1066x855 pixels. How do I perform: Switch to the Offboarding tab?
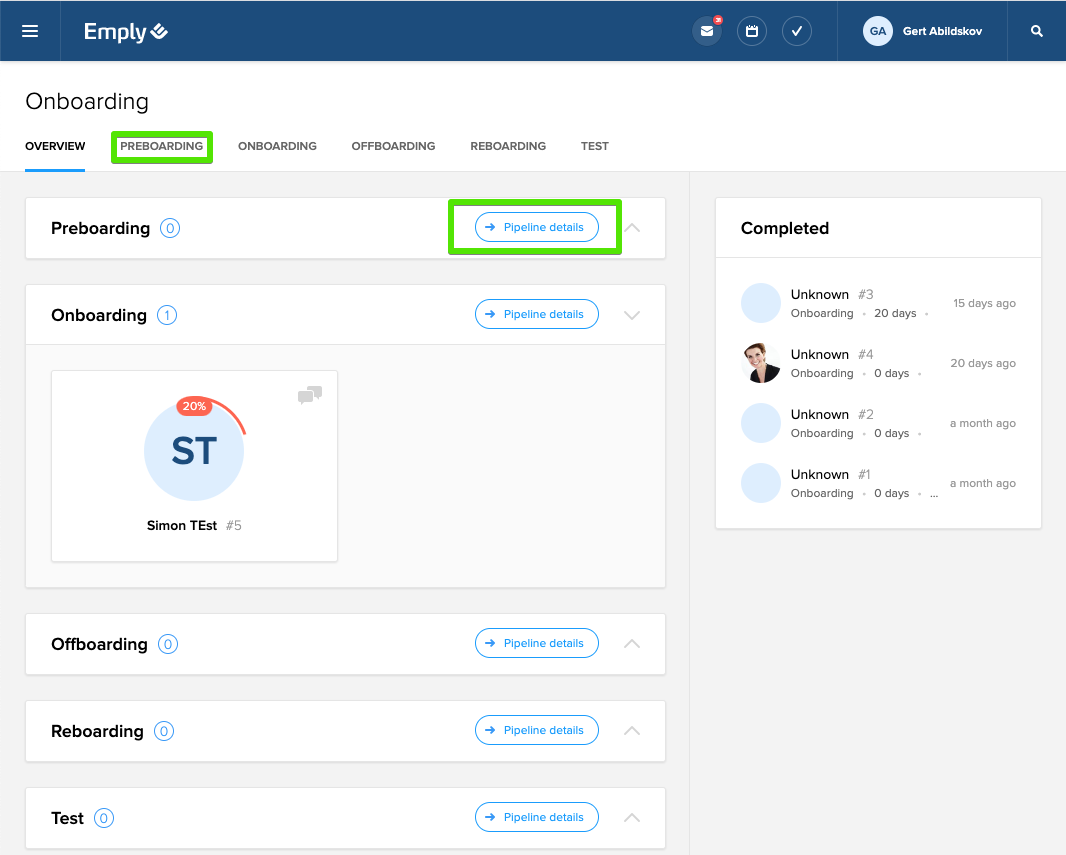point(393,146)
